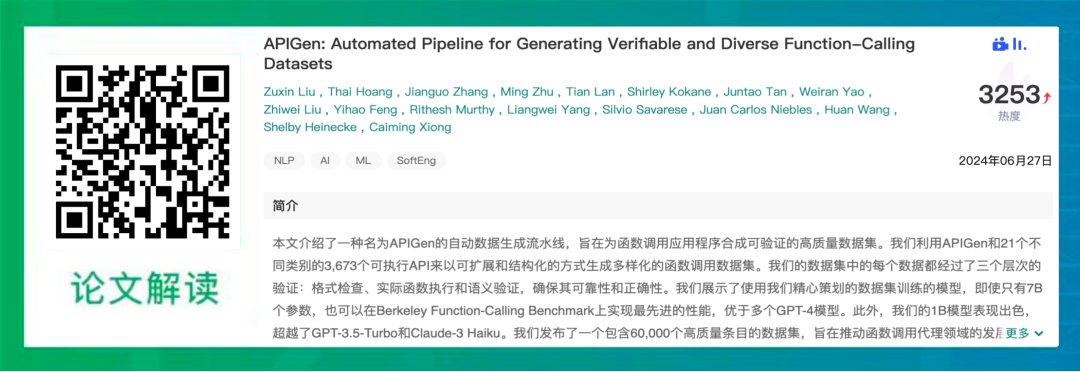Click the 简介 section header
This screenshot has height=372, width=1080.
pos(285,206)
